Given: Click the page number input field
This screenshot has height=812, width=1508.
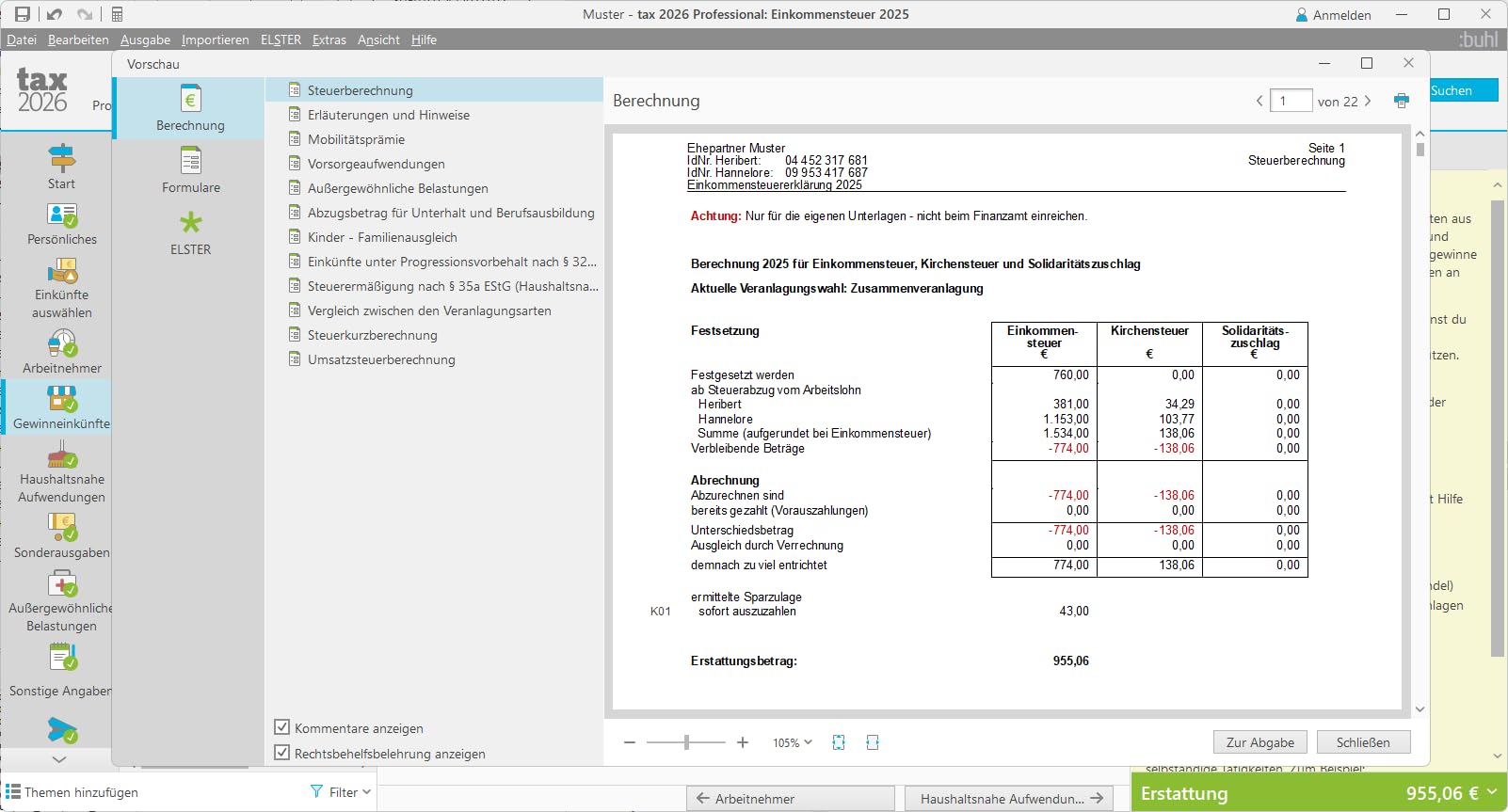Looking at the screenshot, I should coord(1291,101).
